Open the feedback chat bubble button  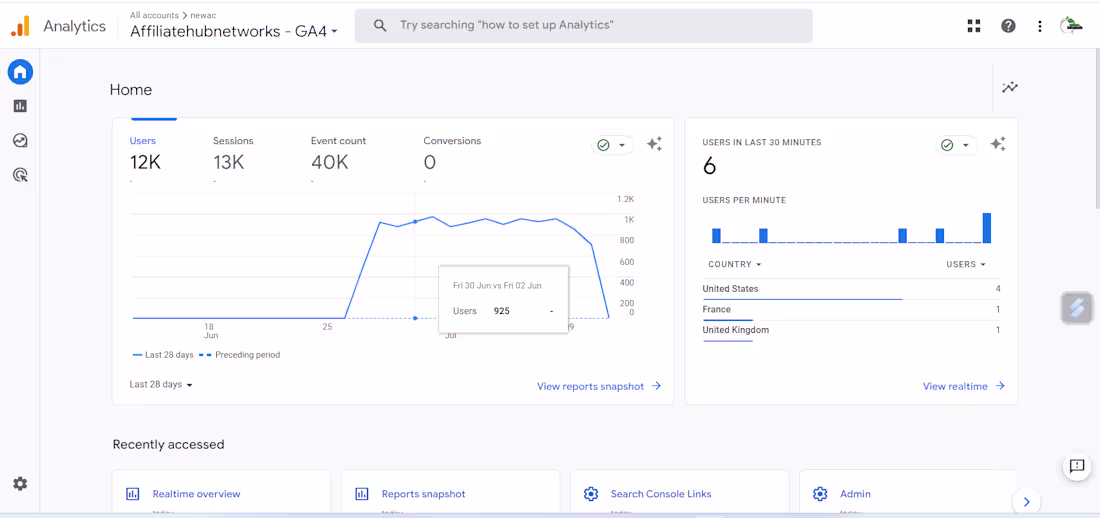point(1077,466)
